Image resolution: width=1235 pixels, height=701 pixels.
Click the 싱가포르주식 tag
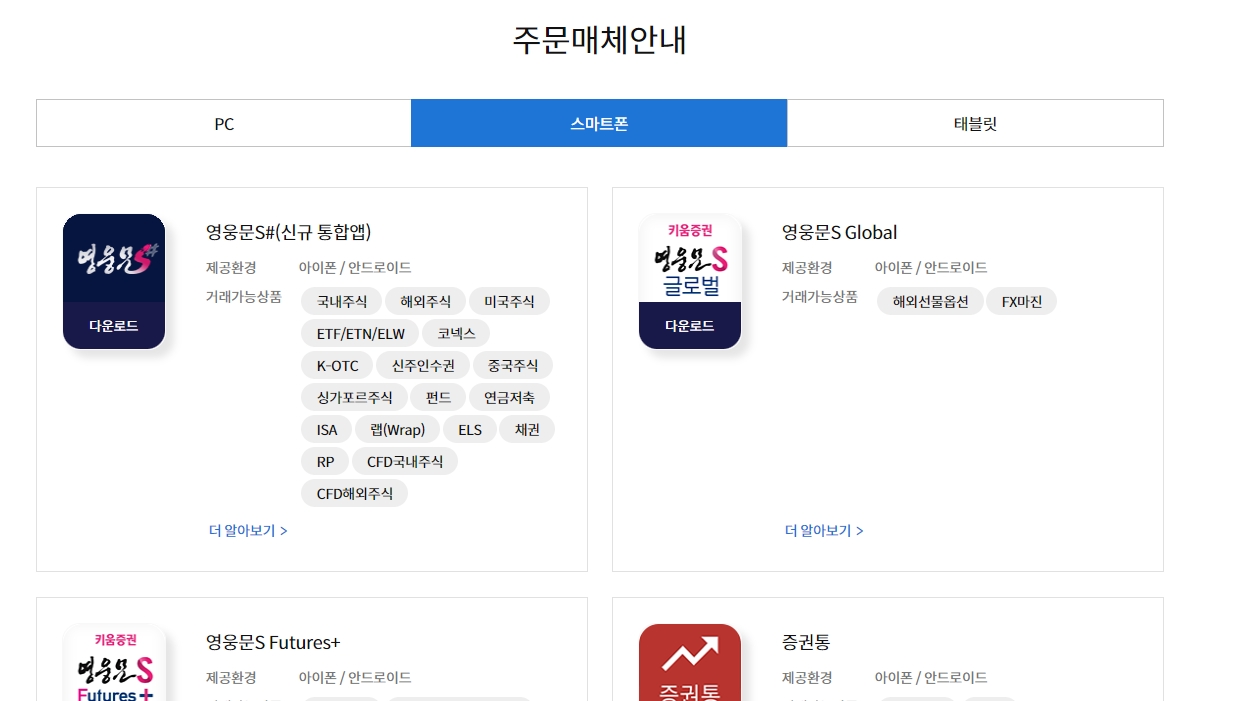(x=355, y=397)
